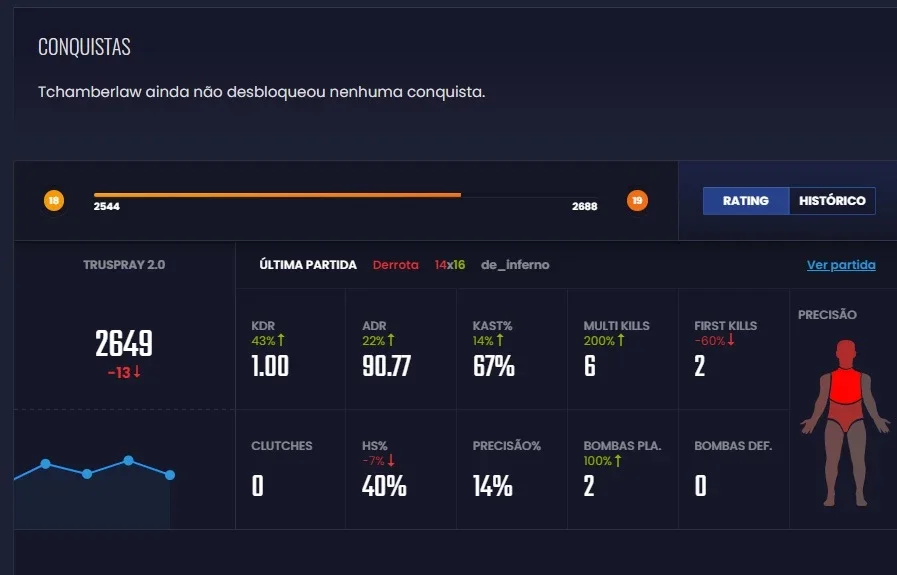Click the first visible rating graph point
897x575 pixels.
(46, 463)
